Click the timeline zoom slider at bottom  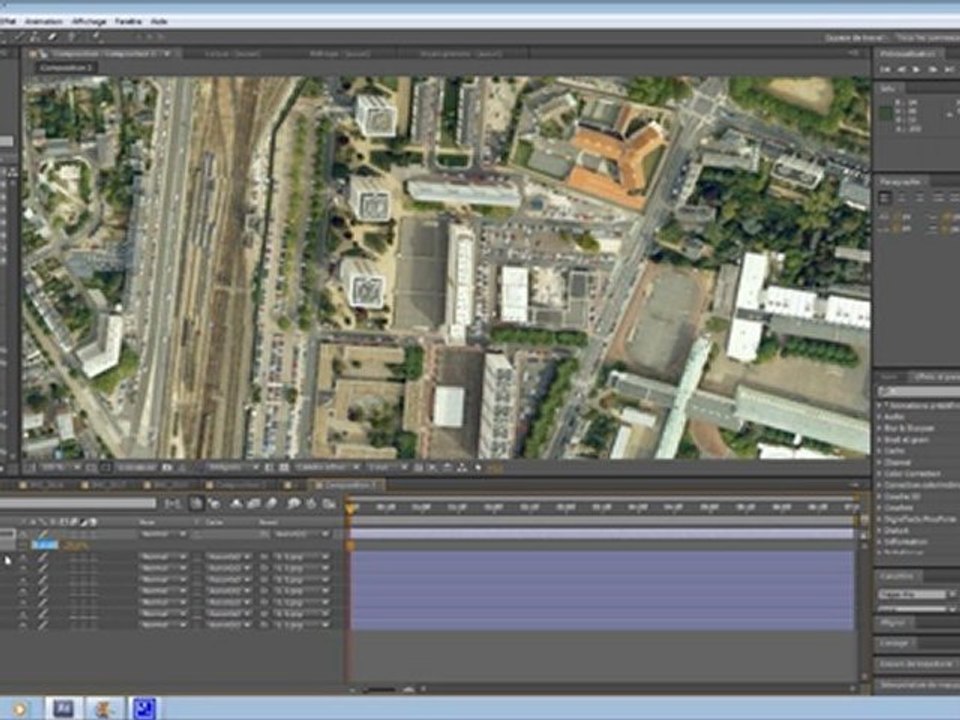[x=380, y=690]
